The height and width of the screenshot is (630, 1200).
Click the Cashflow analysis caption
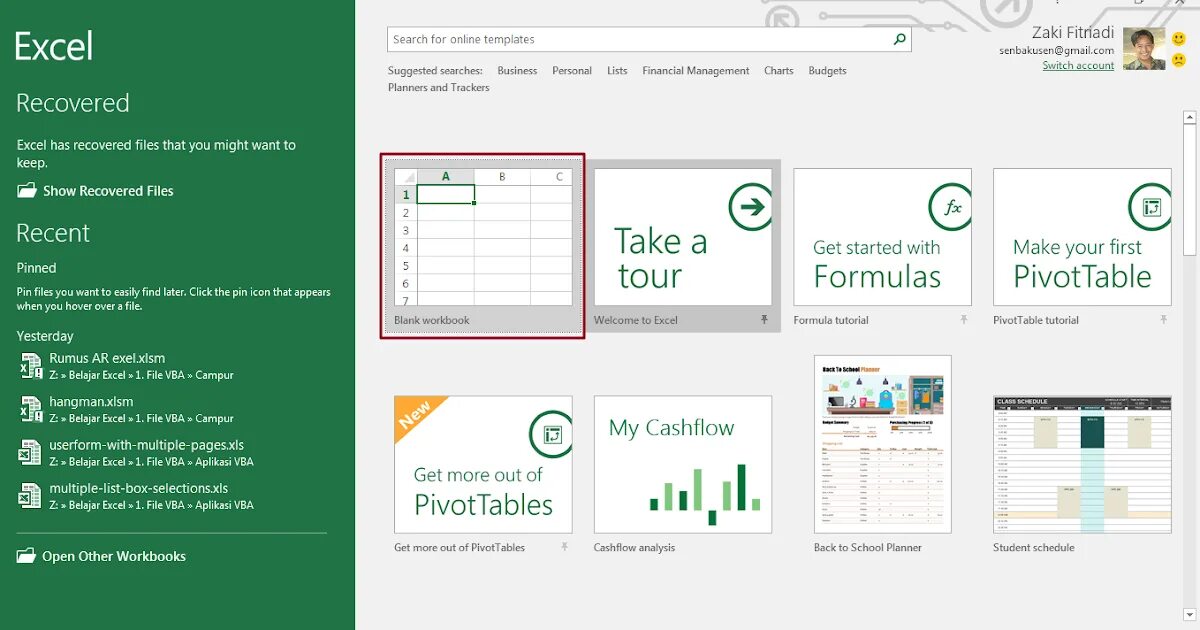(x=634, y=548)
